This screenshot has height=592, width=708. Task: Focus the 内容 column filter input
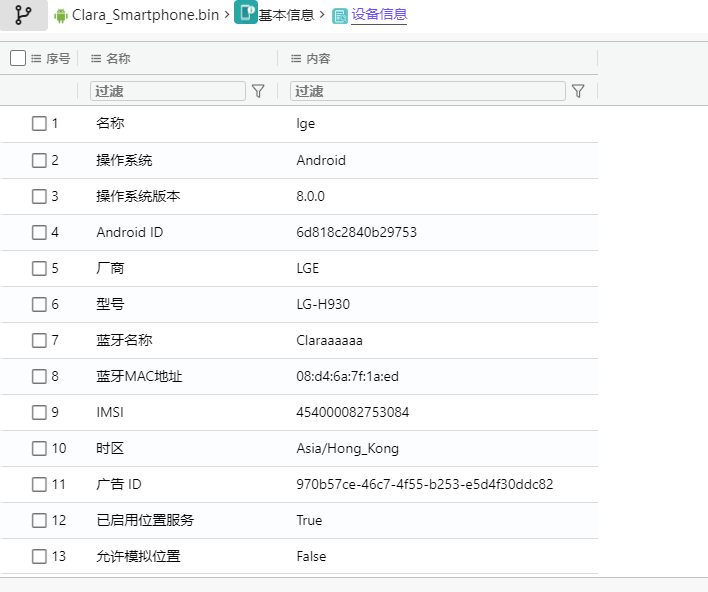point(428,91)
